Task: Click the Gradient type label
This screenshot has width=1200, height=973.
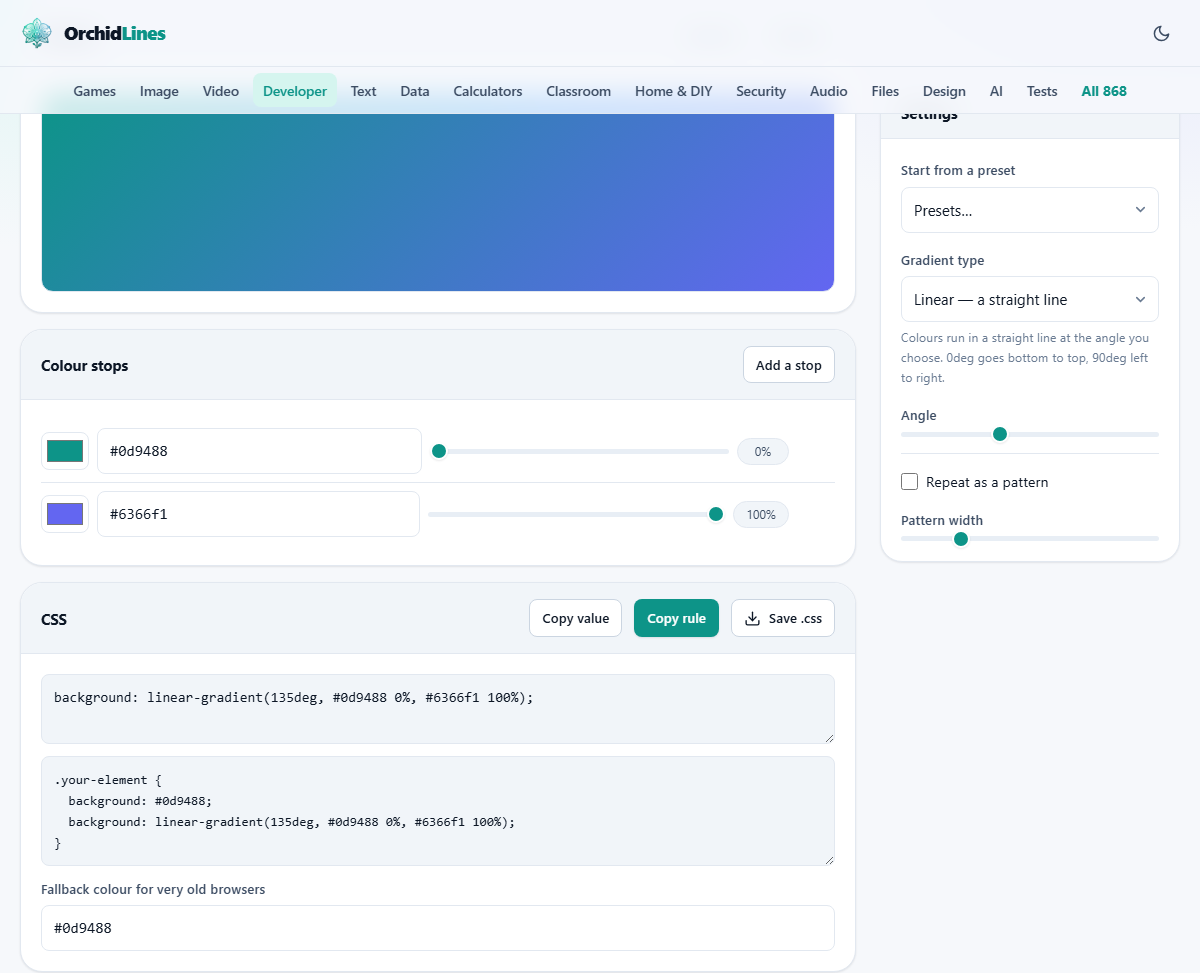Action: 942,260
